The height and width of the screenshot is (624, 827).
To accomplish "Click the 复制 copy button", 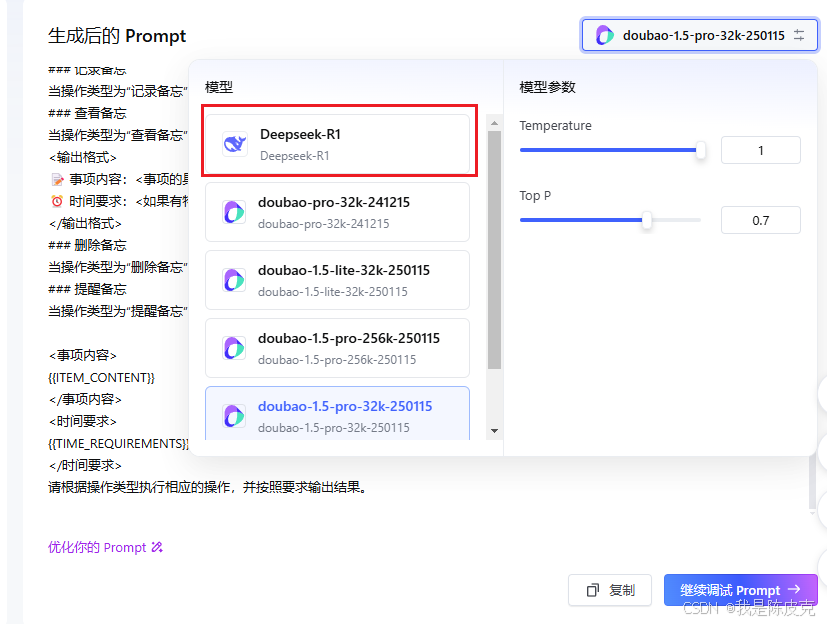I will [x=610, y=590].
